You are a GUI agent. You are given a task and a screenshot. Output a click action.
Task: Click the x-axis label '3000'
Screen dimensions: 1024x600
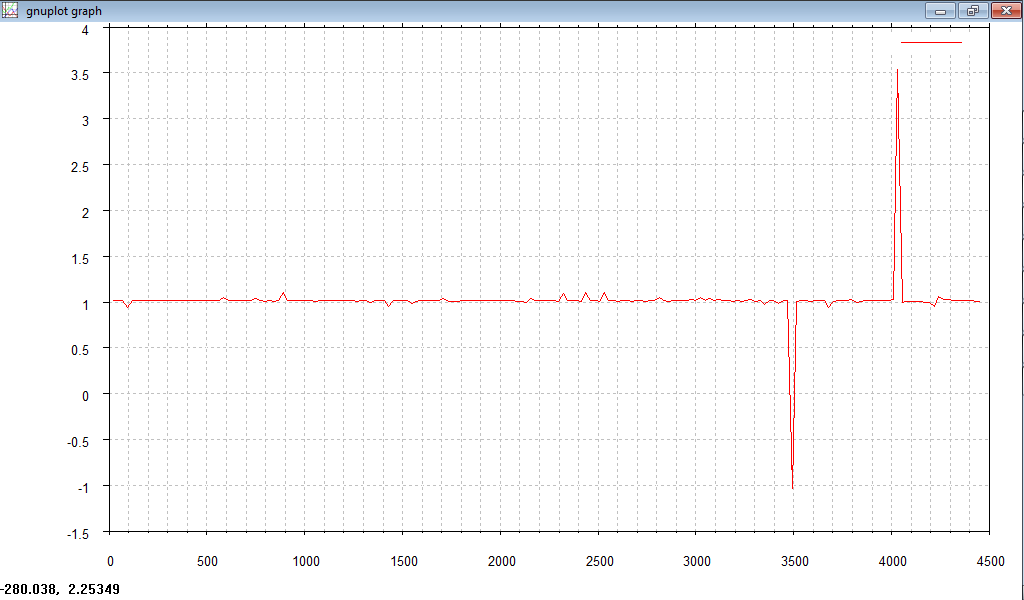coord(697,561)
